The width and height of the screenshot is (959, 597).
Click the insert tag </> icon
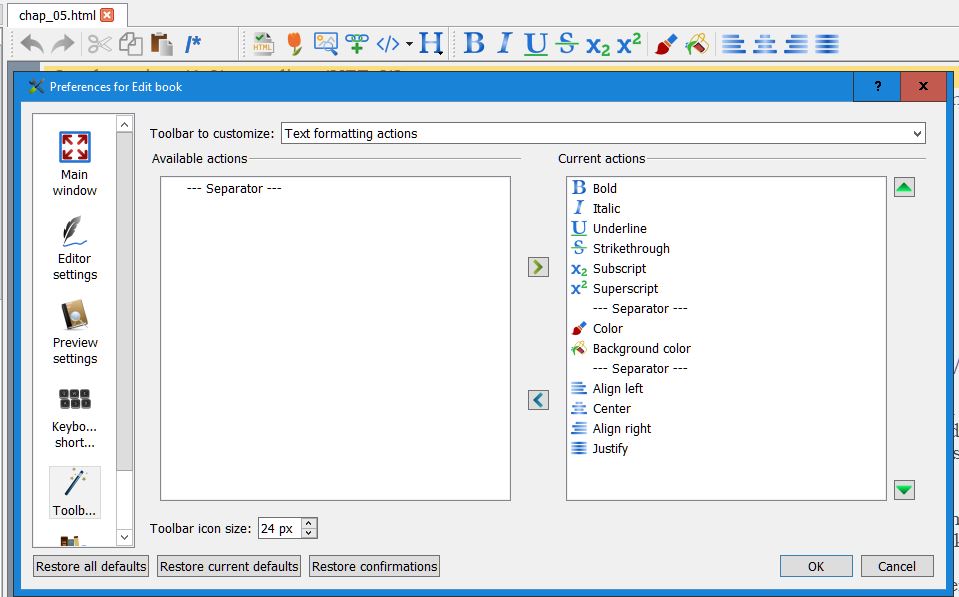pos(388,44)
